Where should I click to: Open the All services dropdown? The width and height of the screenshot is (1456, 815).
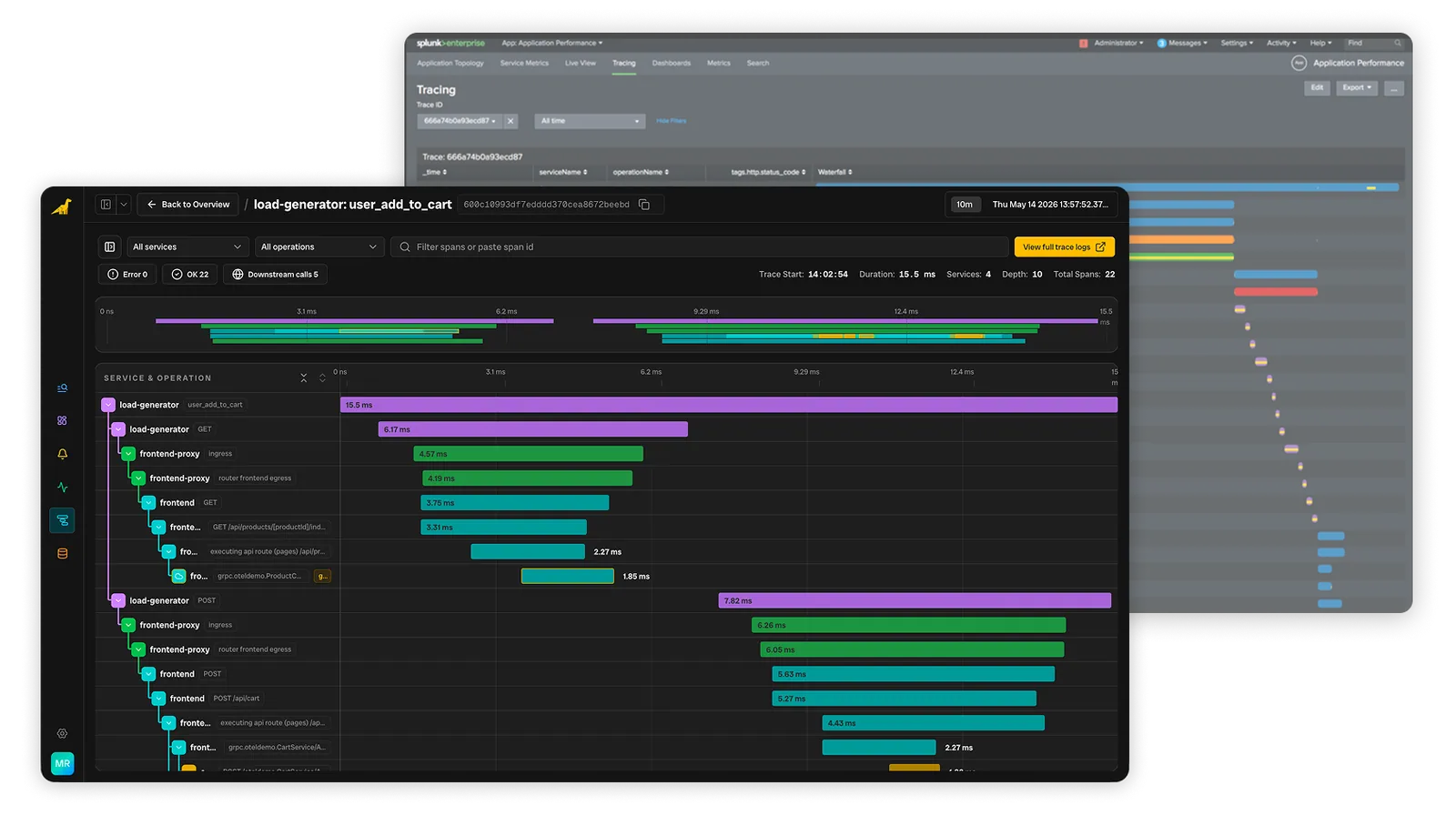(x=187, y=247)
